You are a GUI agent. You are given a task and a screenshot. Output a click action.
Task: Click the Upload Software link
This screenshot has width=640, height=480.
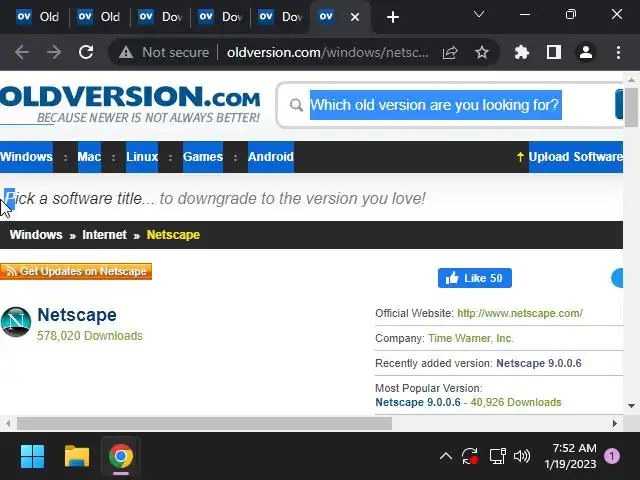click(x=576, y=157)
